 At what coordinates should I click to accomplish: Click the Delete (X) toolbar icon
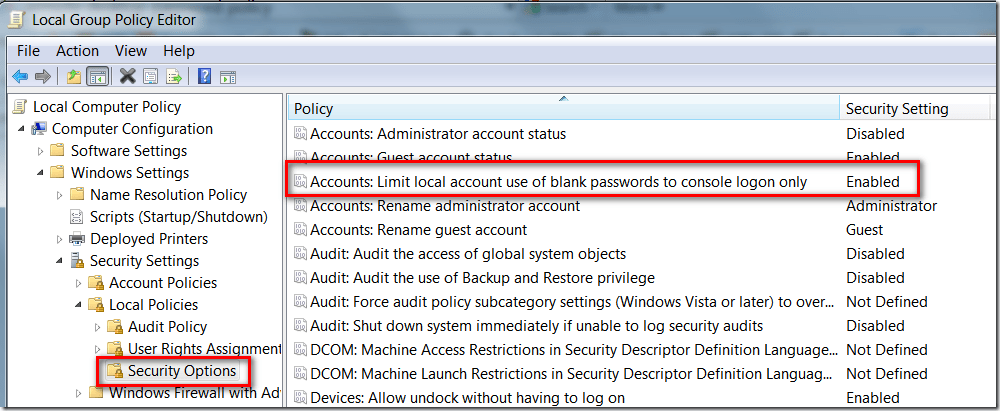coord(128,77)
